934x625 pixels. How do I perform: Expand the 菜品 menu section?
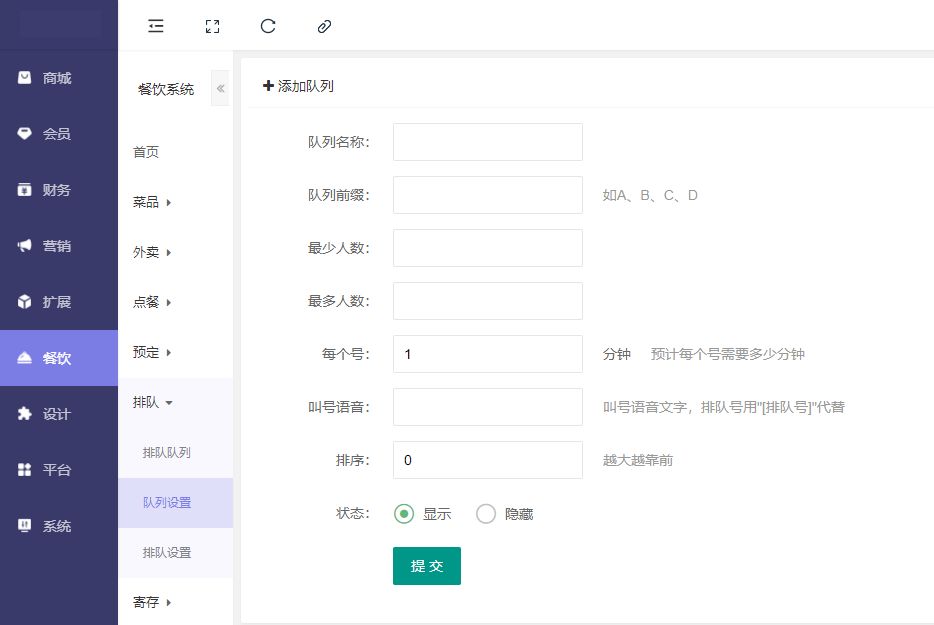pos(152,202)
